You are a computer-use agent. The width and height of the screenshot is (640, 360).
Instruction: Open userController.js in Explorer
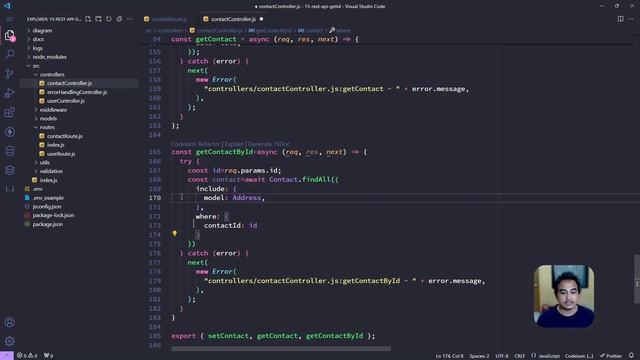click(x=66, y=101)
